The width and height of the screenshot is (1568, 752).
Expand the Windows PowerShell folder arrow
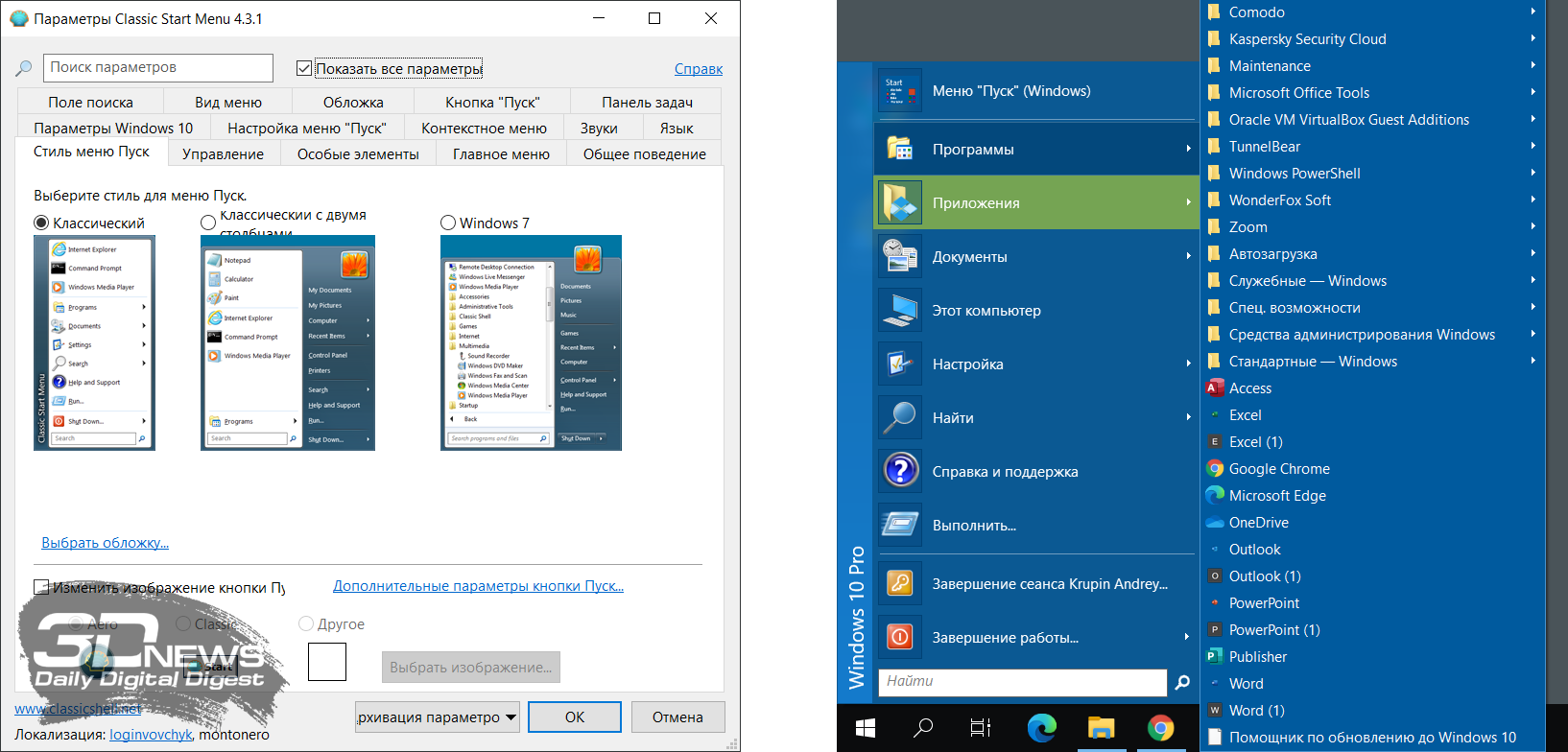pos(1533,173)
